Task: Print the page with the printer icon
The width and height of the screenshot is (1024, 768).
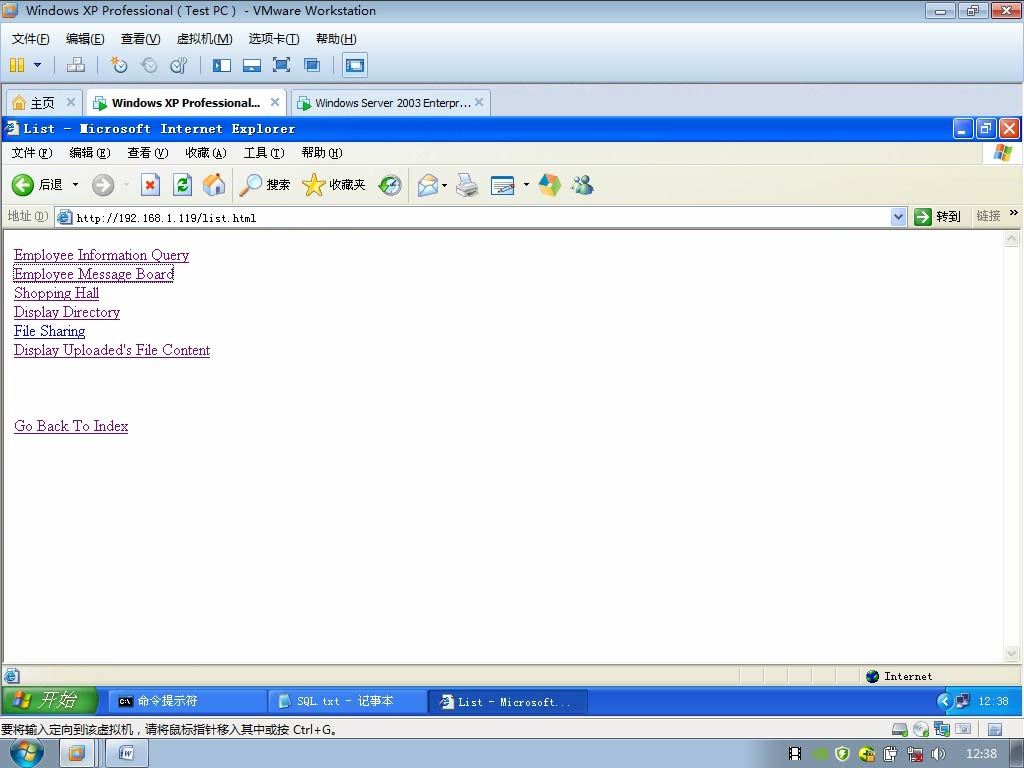Action: 467,185
